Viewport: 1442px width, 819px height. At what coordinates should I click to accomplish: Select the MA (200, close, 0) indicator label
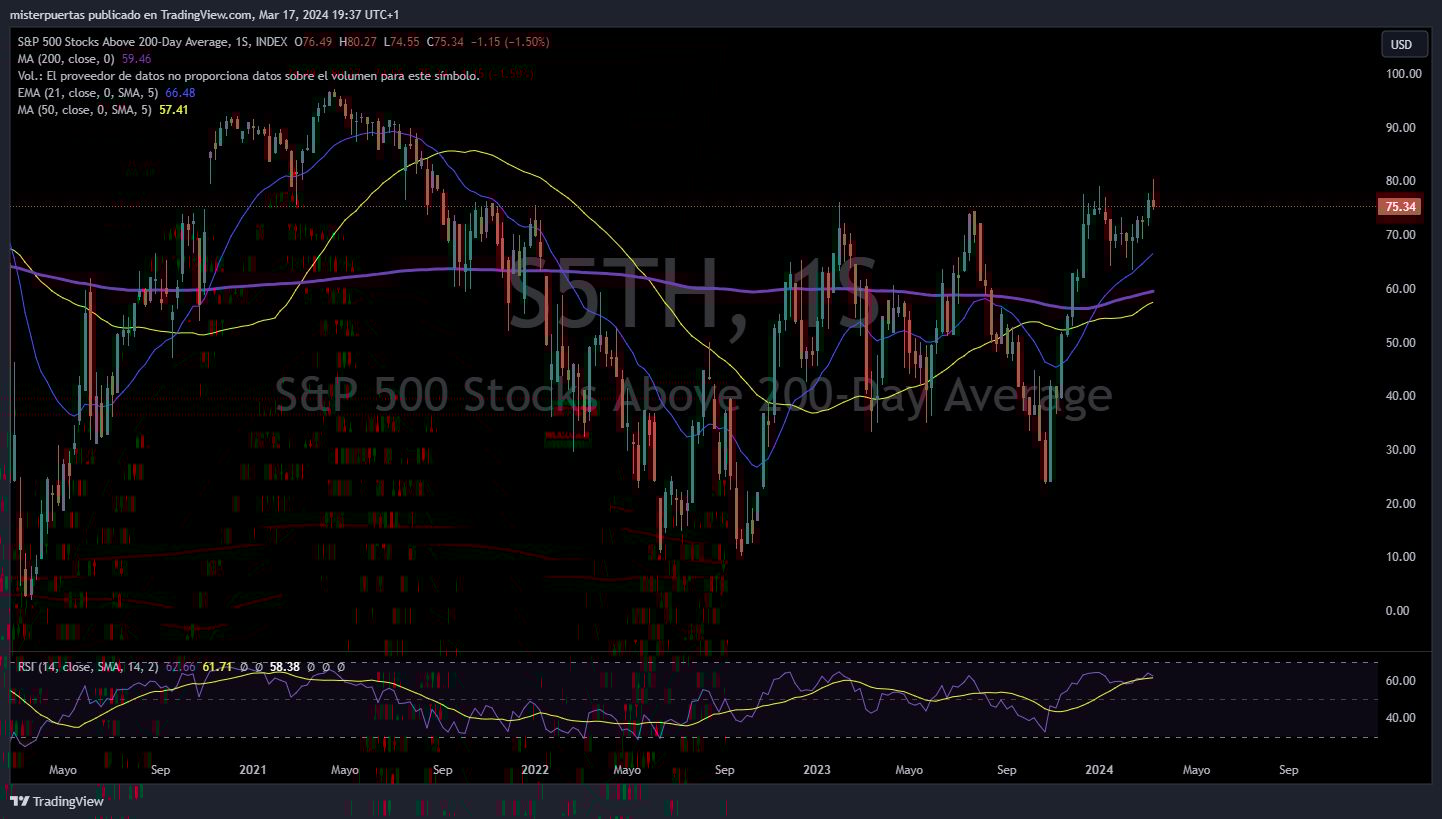tap(66, 59)
